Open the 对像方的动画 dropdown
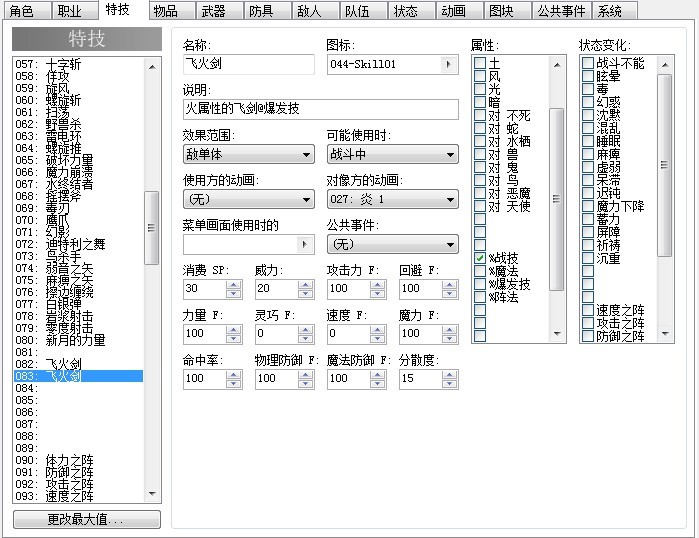 tap(393, 199)
